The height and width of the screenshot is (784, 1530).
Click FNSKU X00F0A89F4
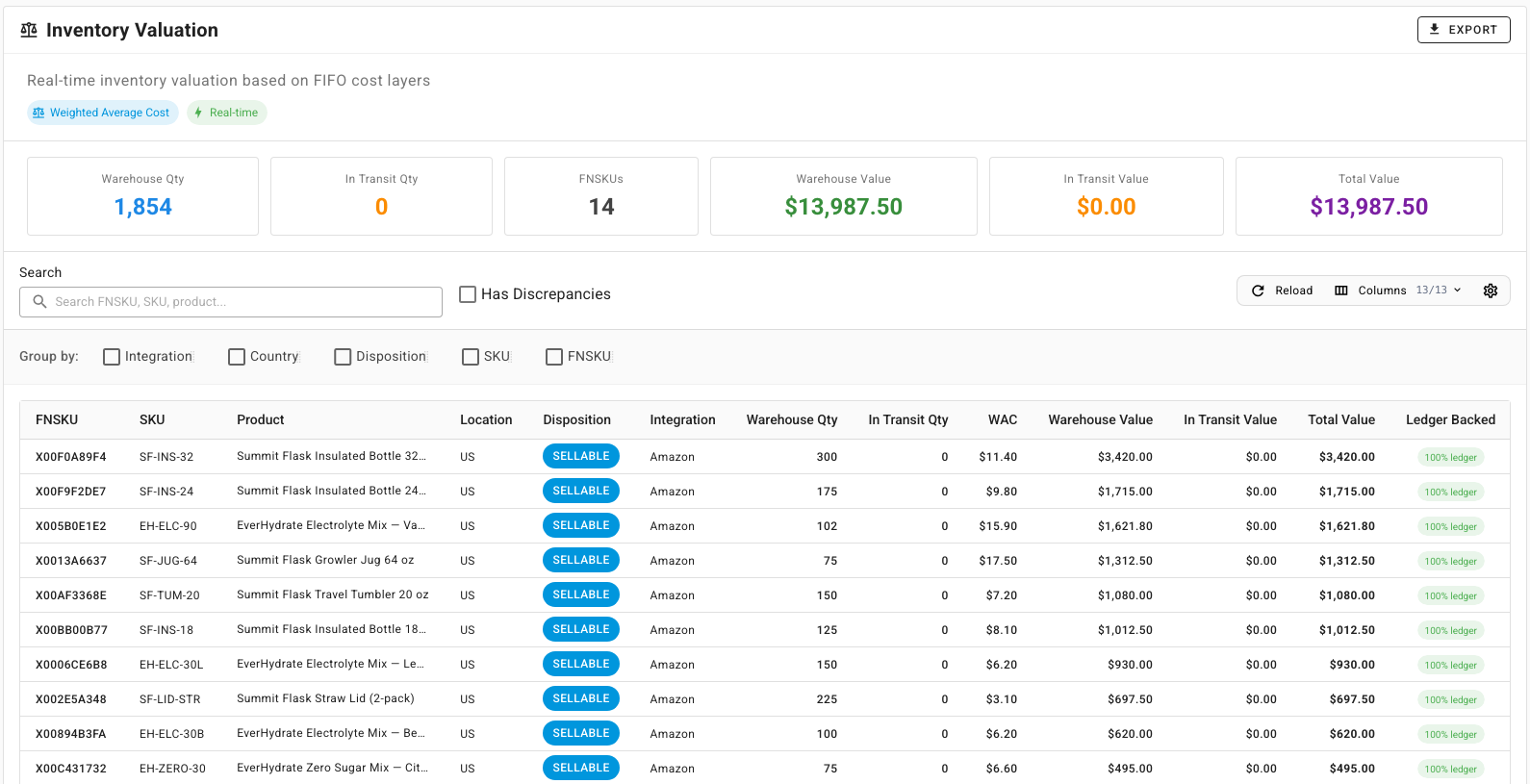[x=71, y=457]
